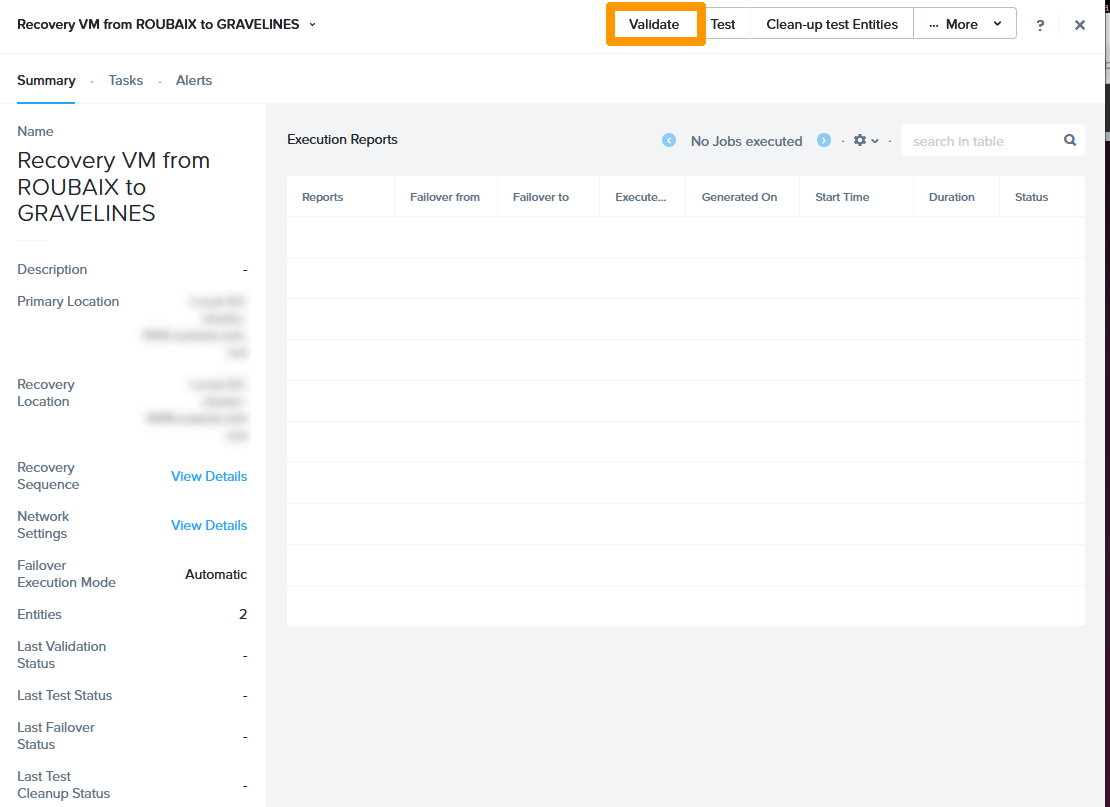Switch to the Alerts tab
The image size is (1110, 807).
coord(194,80)
